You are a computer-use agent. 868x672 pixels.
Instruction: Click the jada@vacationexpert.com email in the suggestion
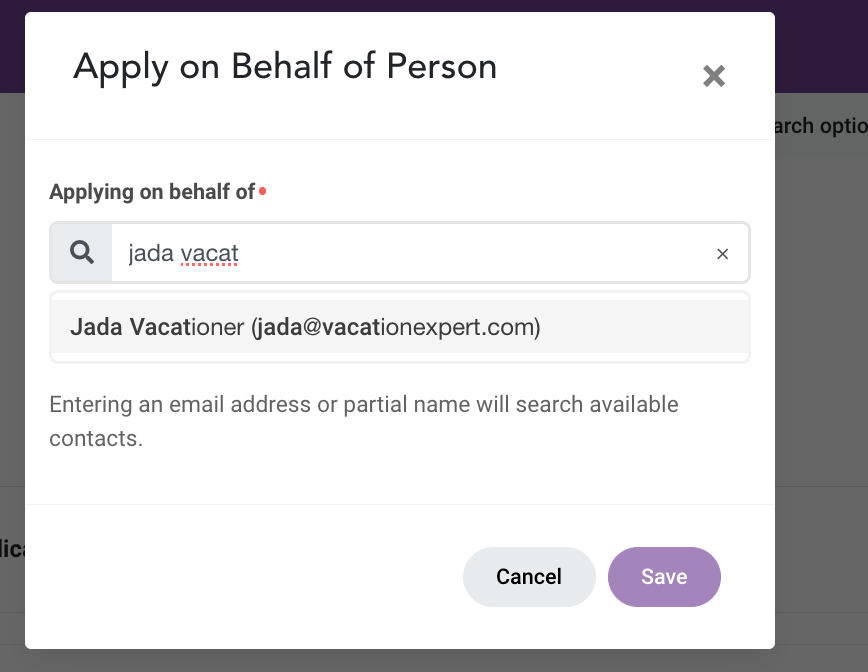(398, 327)
